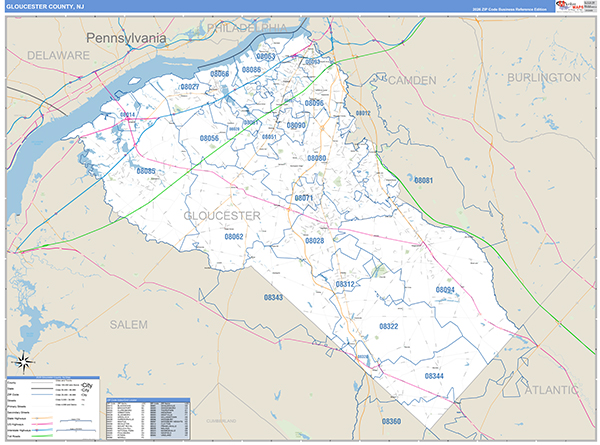
Task: Click the orange State Highways line sample
Action: point(42,419)
